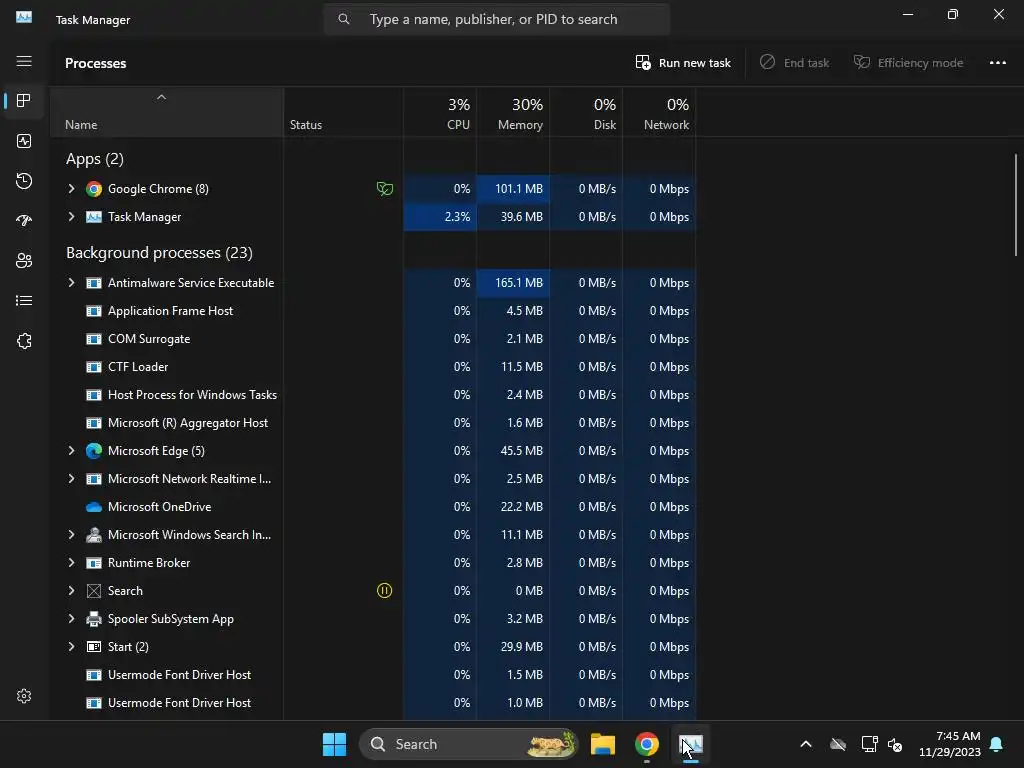The width and height of the screenshot is (1024, 768).
Task: Sort processes by Network column
Action: point(660,112)
